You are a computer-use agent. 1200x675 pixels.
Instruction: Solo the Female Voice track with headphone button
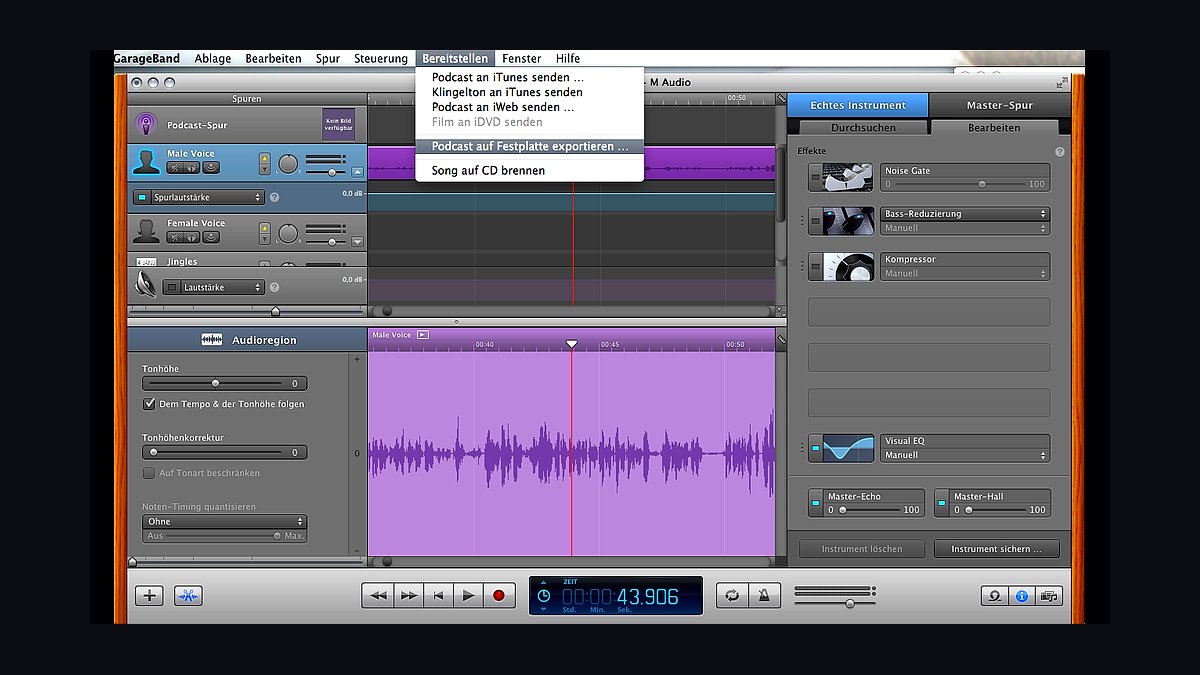coord(193,237)
